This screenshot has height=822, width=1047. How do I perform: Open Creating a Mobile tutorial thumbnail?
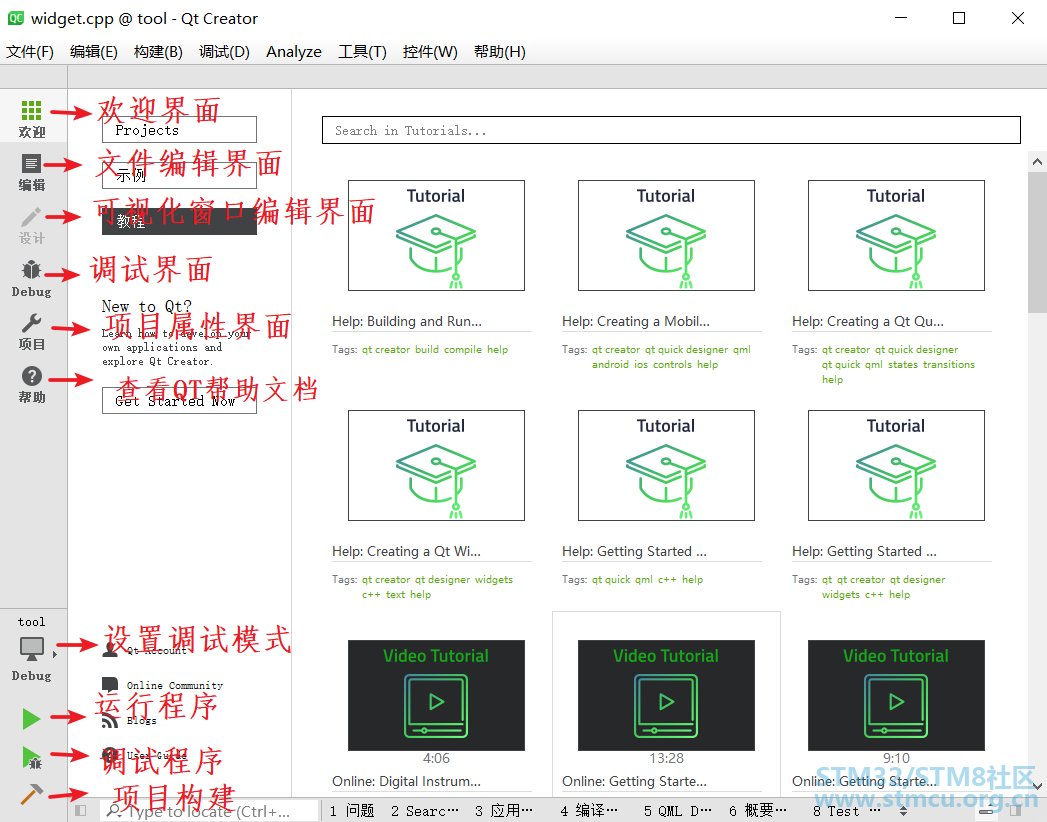[x=666, y=235]
